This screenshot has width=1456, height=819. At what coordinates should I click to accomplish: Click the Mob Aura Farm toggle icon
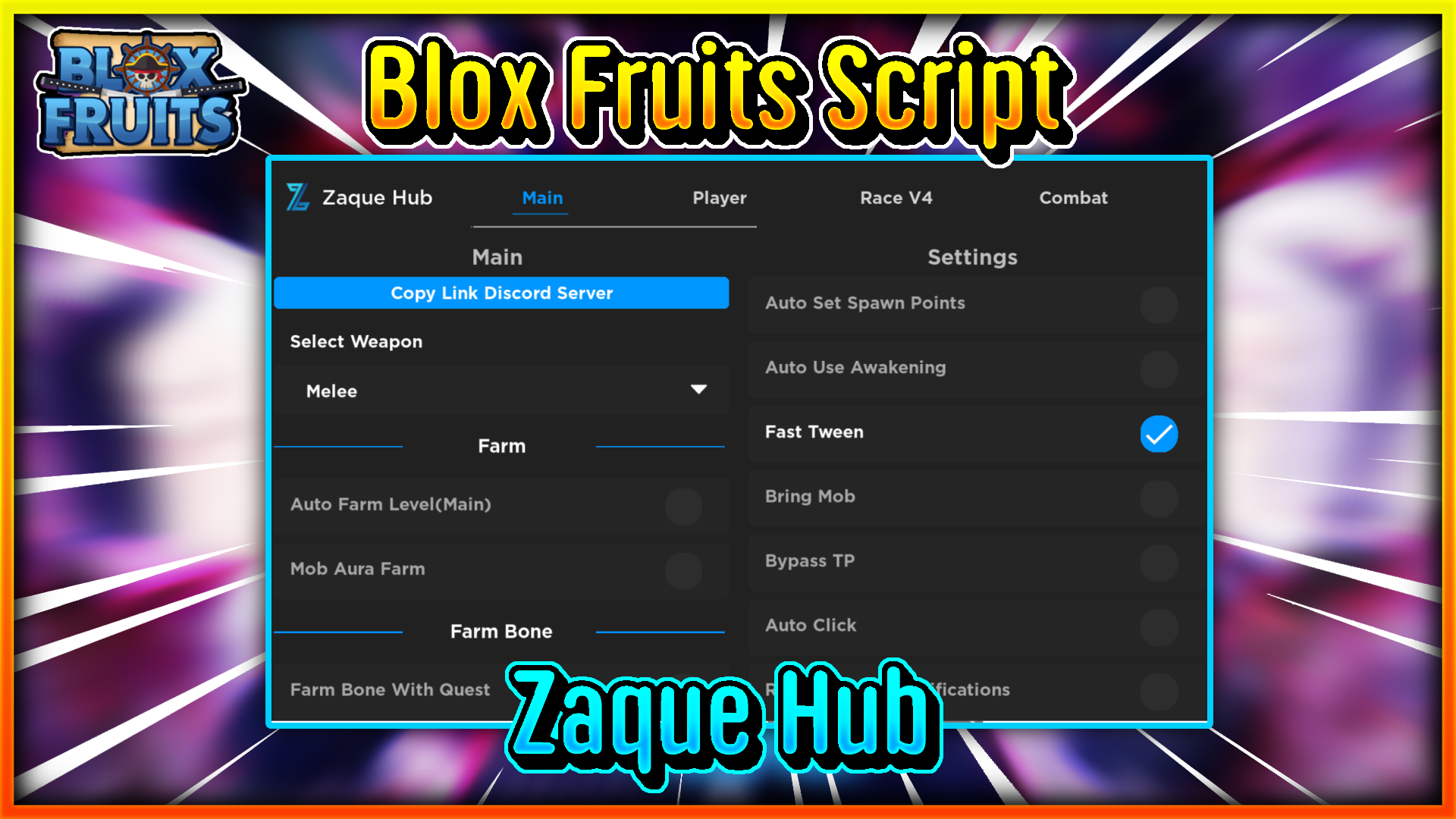(x=683, y=568)
